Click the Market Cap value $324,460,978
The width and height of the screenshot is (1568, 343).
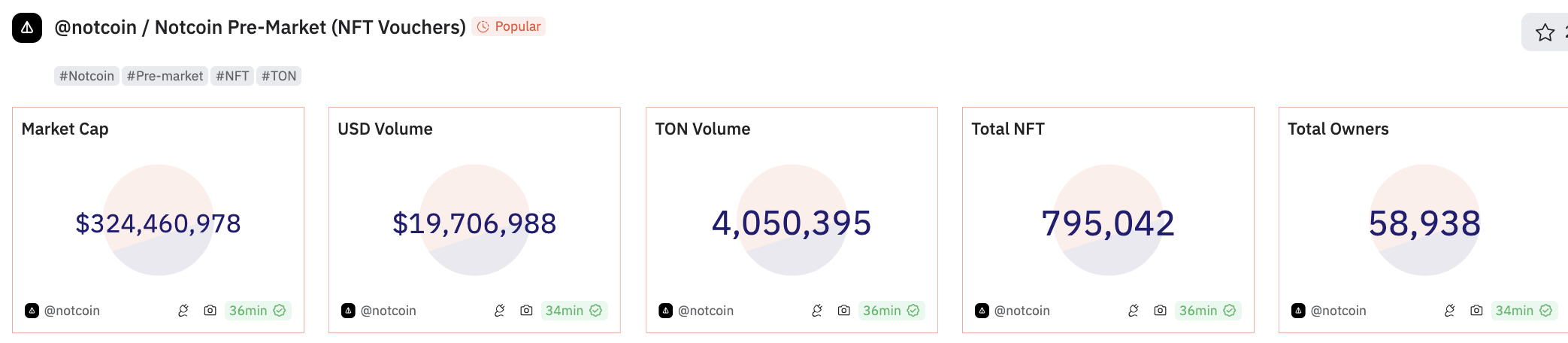(158, 223)
